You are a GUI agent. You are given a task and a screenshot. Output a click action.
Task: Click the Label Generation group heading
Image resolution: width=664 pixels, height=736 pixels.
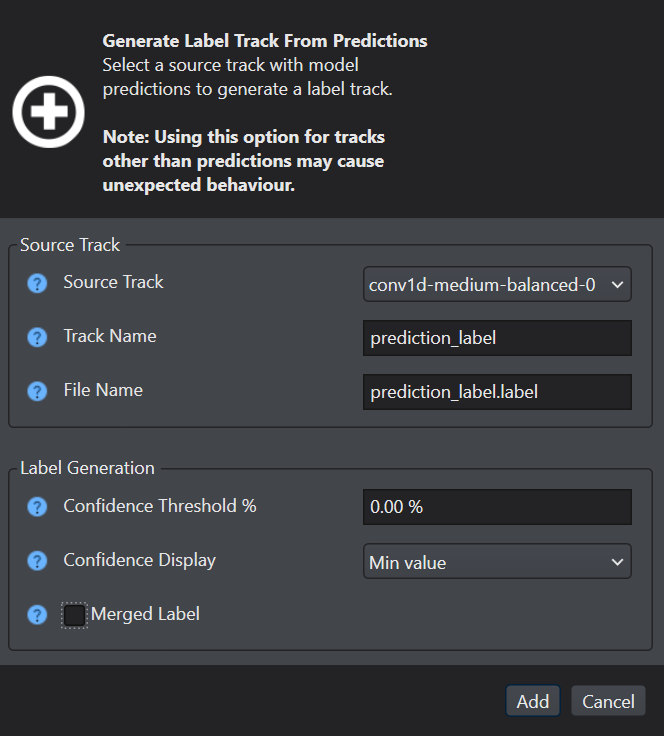[87, 468]
